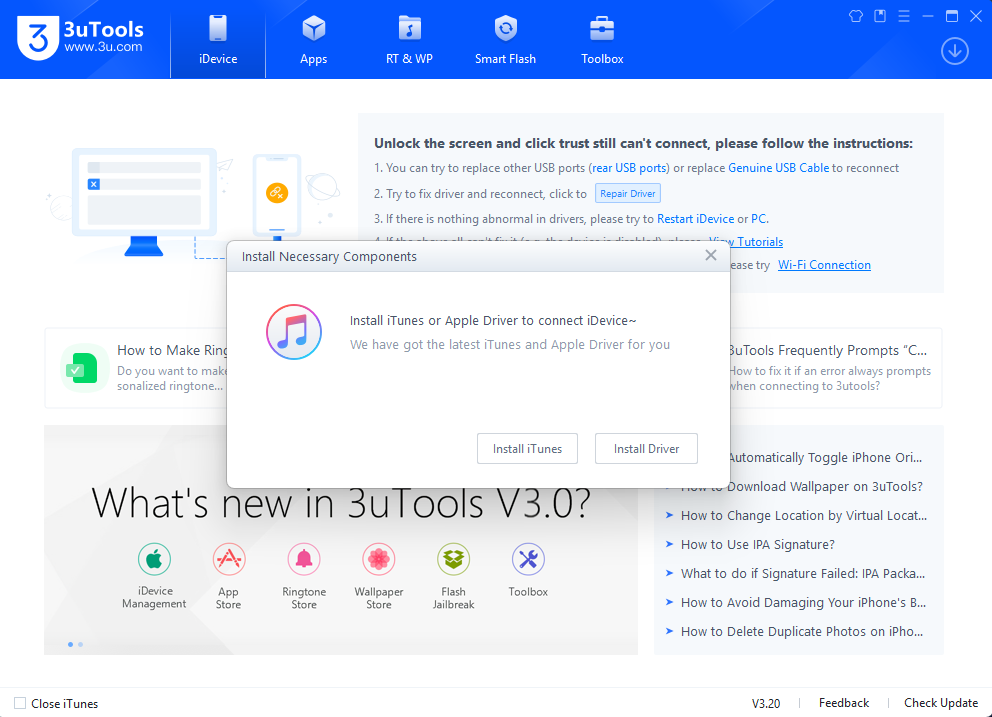Open the iDevice tab

click(218, 40)
